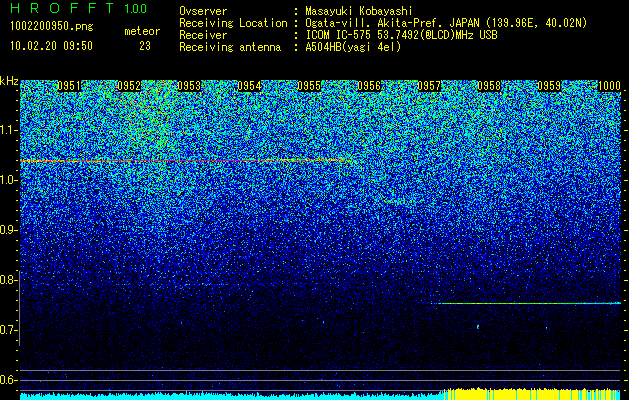The height and width of the screenshot is (400, 629).
Task: Click the date stamp 10.02.20 09:50
Action: pos(51,46)
